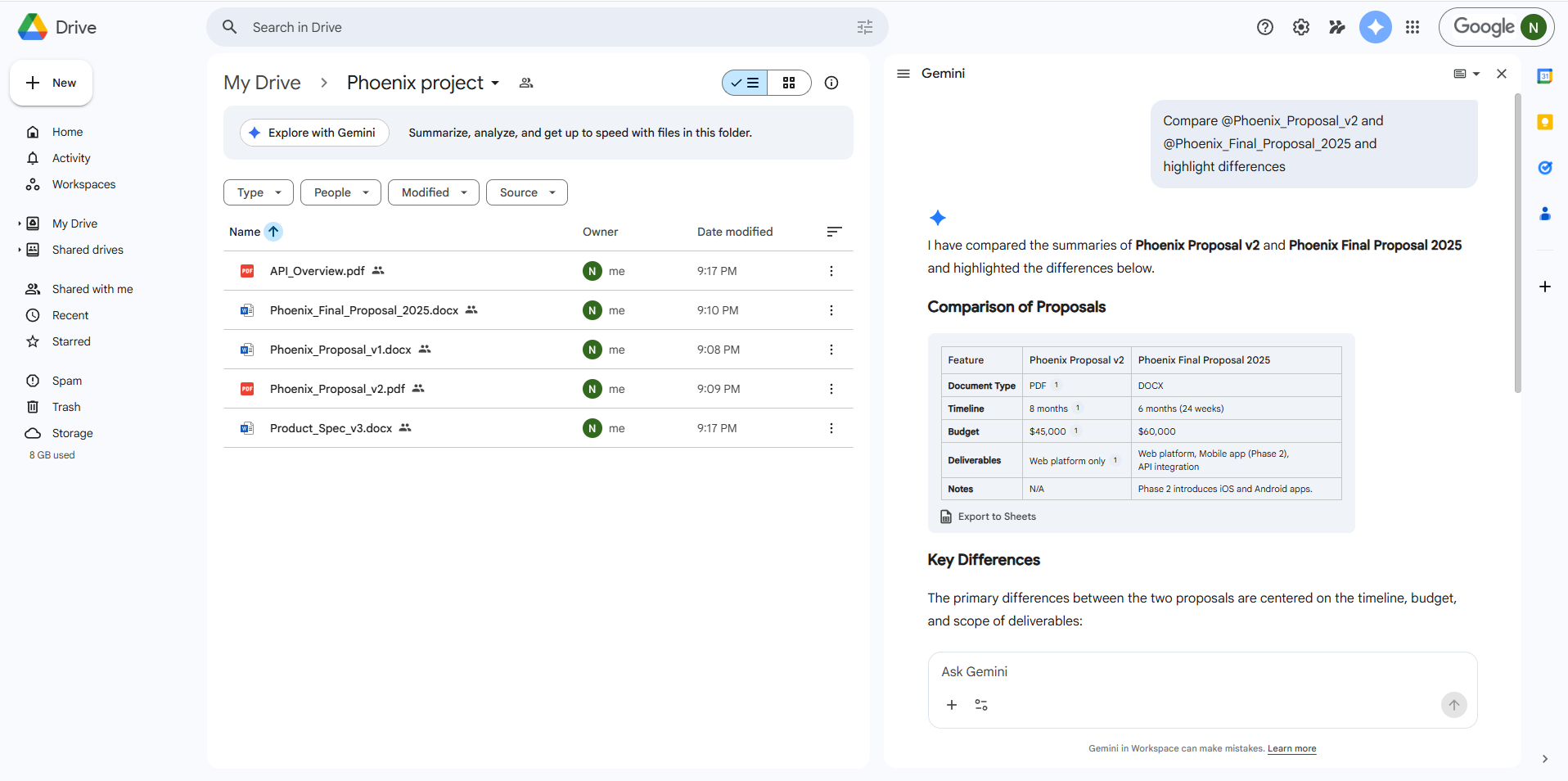This screenshot has height=781, width=1568.
Task: Show folder details info icon
Action: [x=831, y=83]
